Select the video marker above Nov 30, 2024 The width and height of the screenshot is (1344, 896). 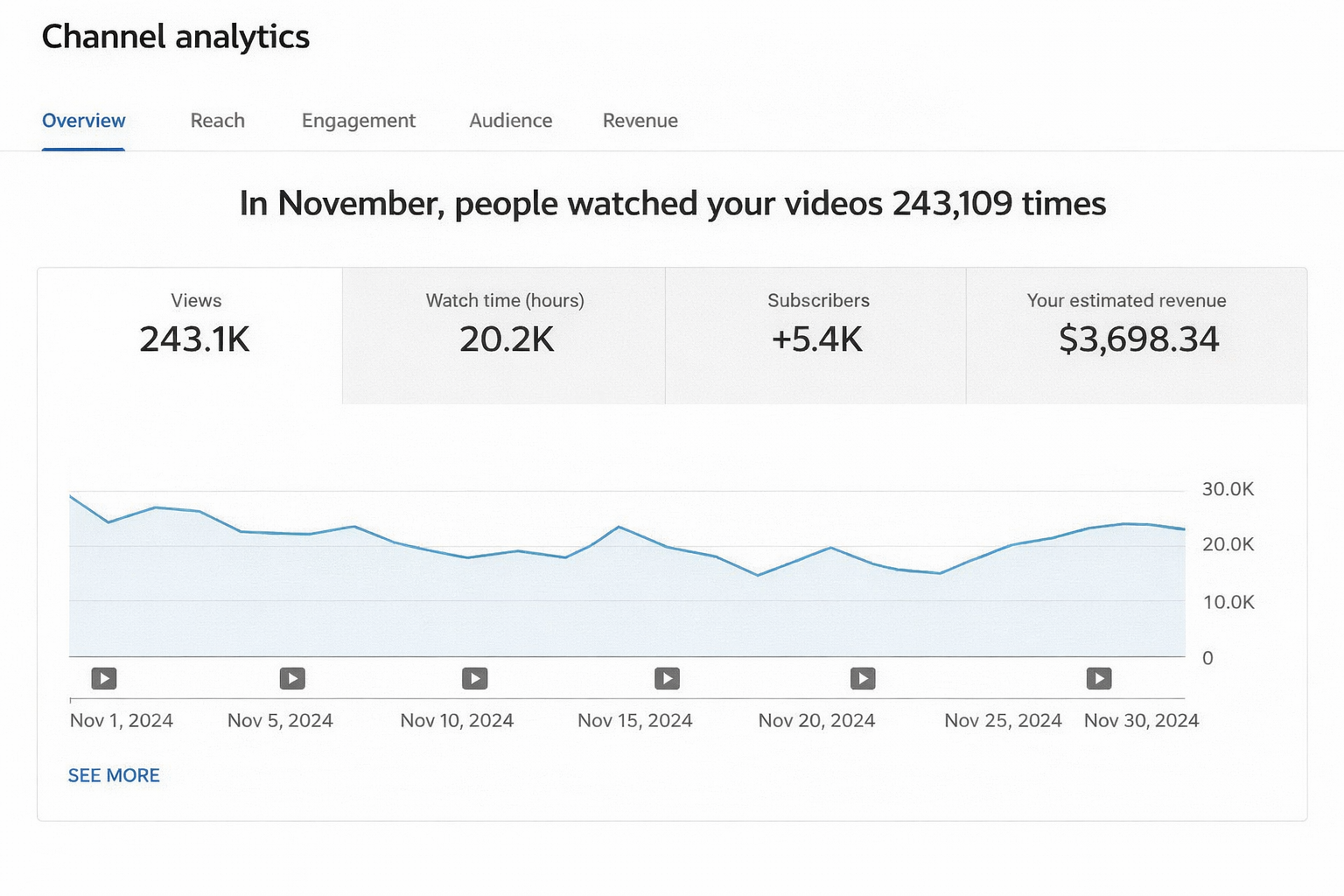[1099, 678]
